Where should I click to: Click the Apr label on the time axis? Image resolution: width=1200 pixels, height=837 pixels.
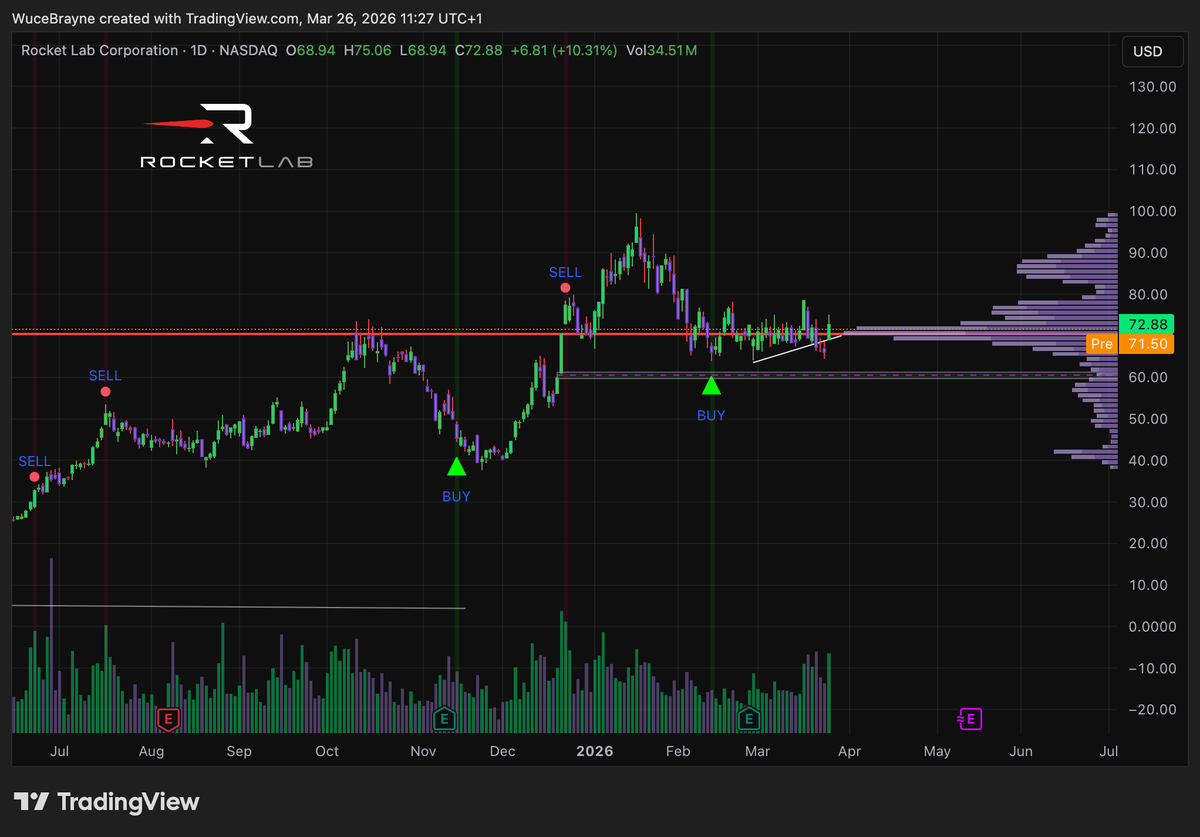tap(849, 751)
